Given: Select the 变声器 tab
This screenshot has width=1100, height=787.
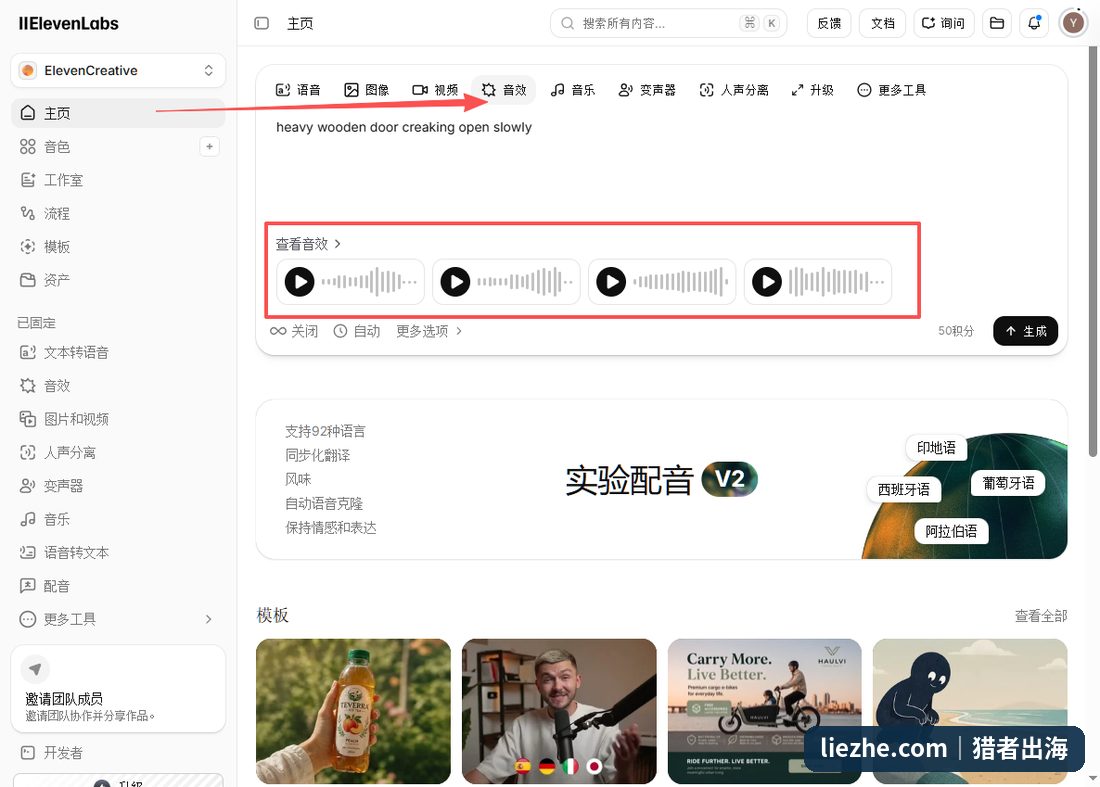Looking at the screenshot, I should (x=647, y=90).
